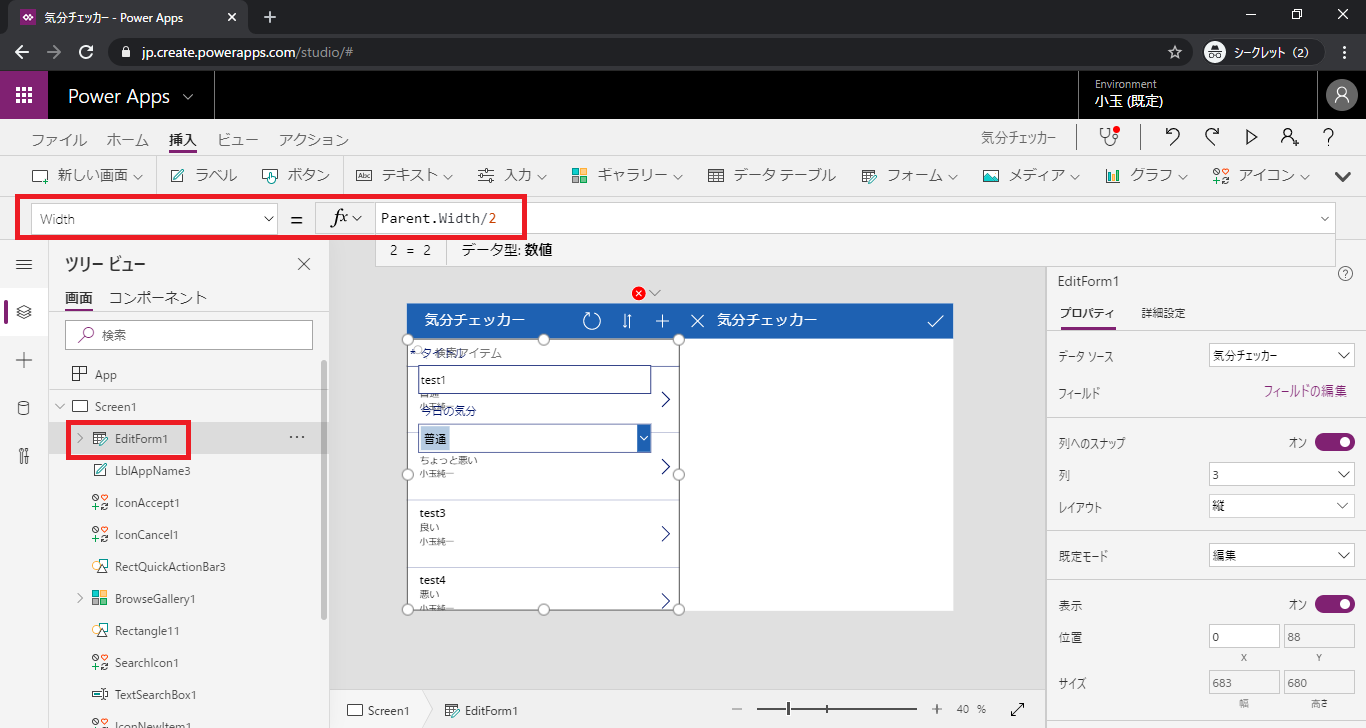Toggle the Snap to columns switch
This screenshot has height=728, width=1366.
[x=1335, y=442]
